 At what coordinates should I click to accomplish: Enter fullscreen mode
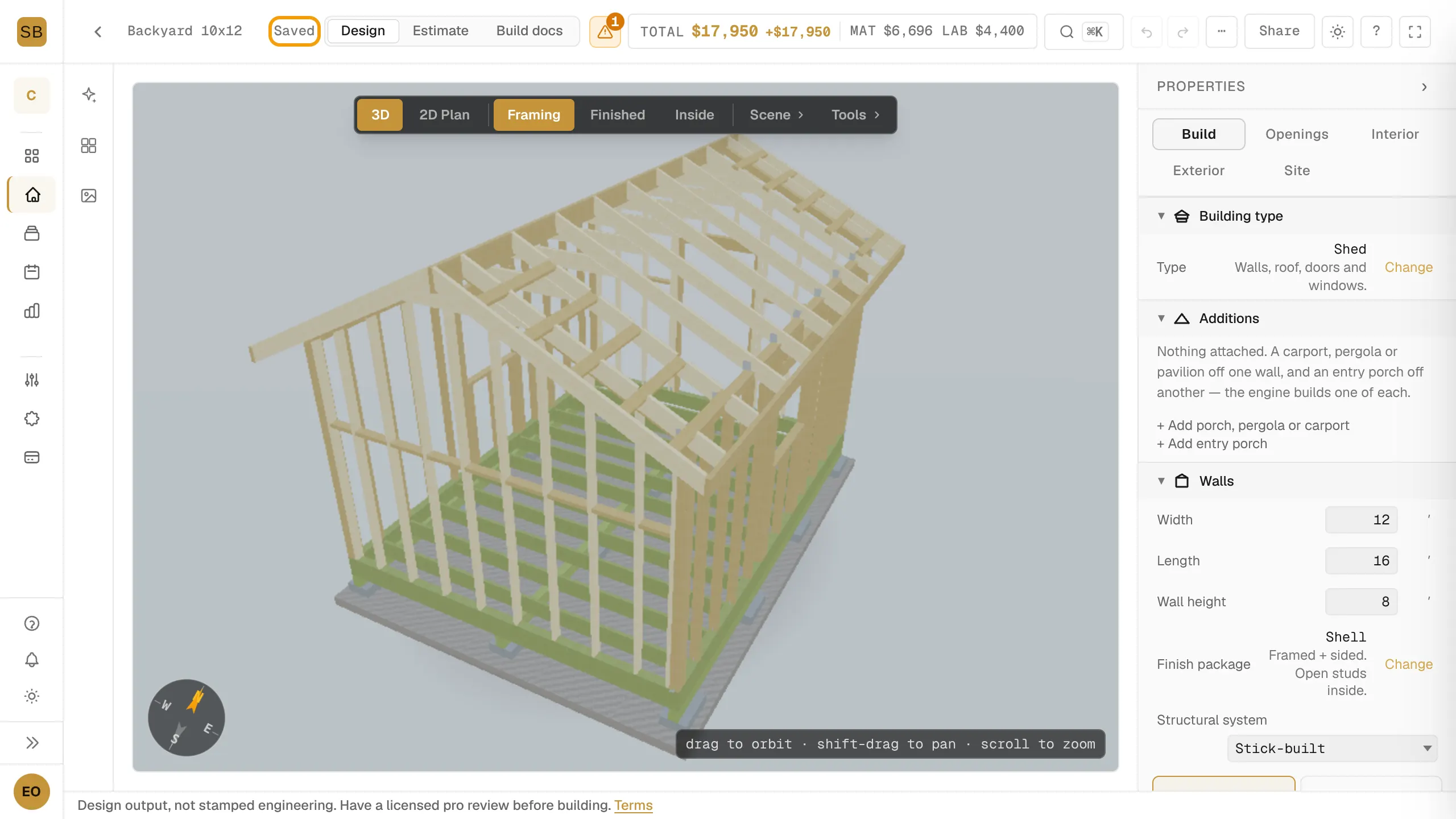[x=1414, y=31]
